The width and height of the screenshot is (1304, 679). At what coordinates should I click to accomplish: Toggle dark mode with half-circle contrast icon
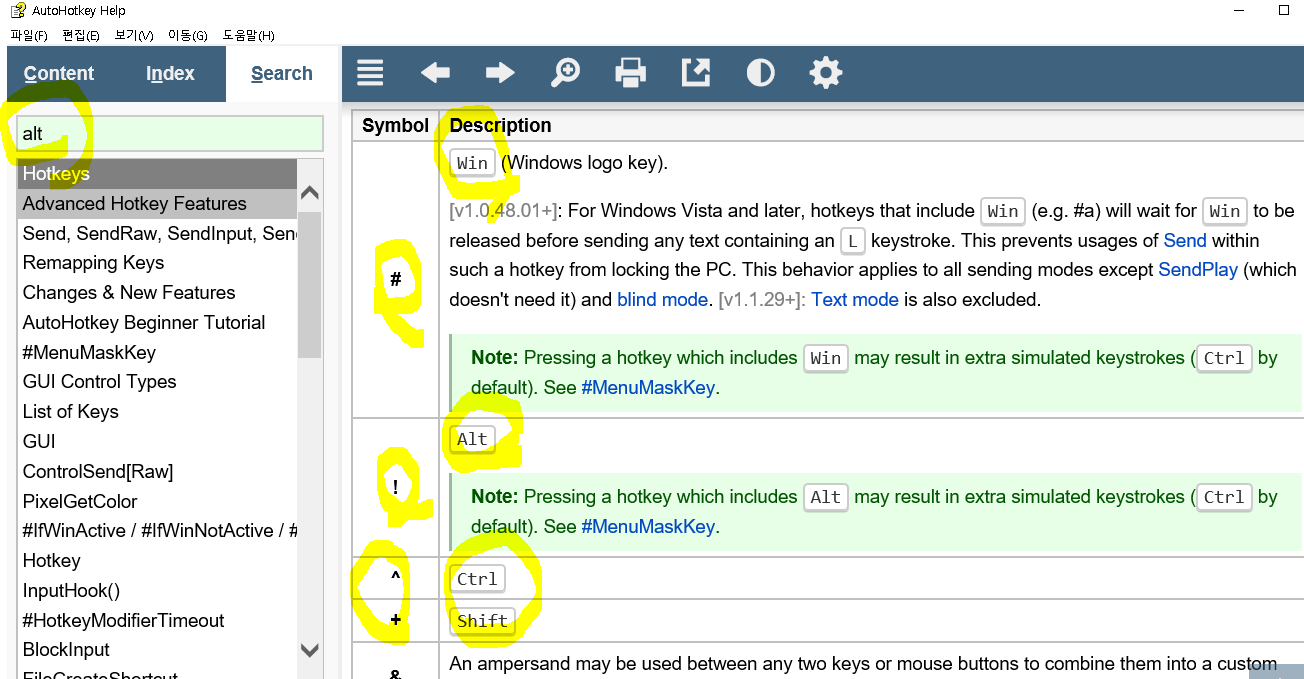click(761, 73)
